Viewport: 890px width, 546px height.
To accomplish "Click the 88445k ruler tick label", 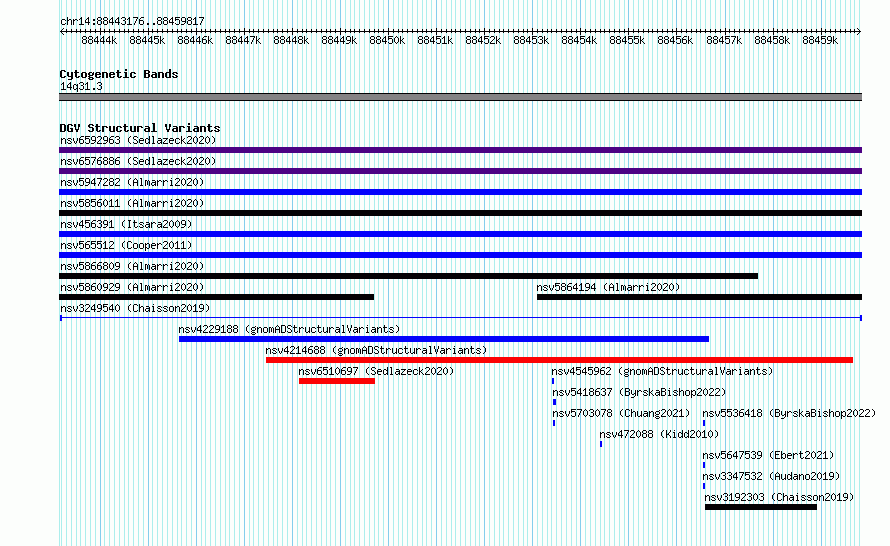I will 147,40.
